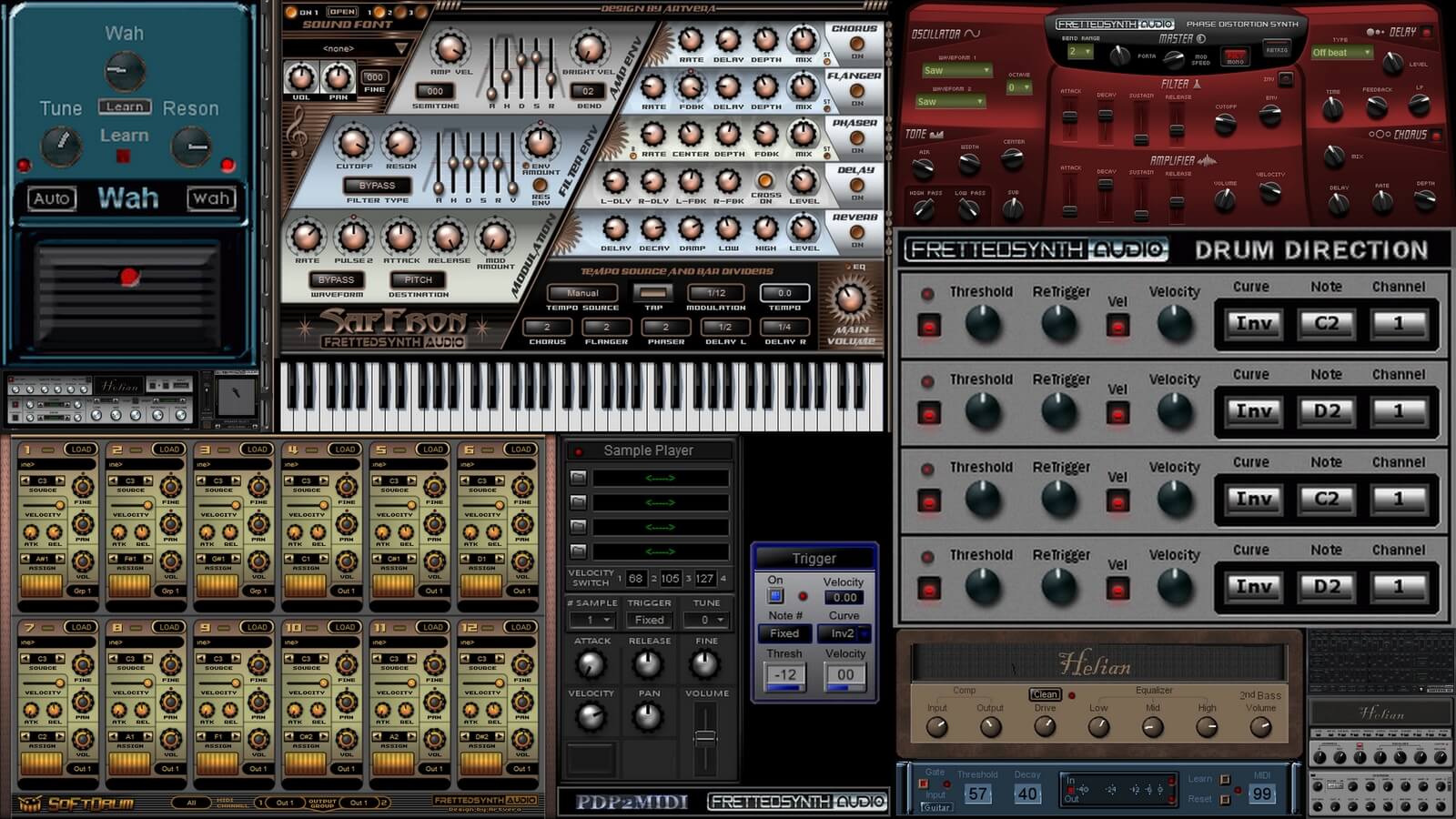
Task: Click the Thresh -12 field in the Trigger panel
Action: click(784, 675)
